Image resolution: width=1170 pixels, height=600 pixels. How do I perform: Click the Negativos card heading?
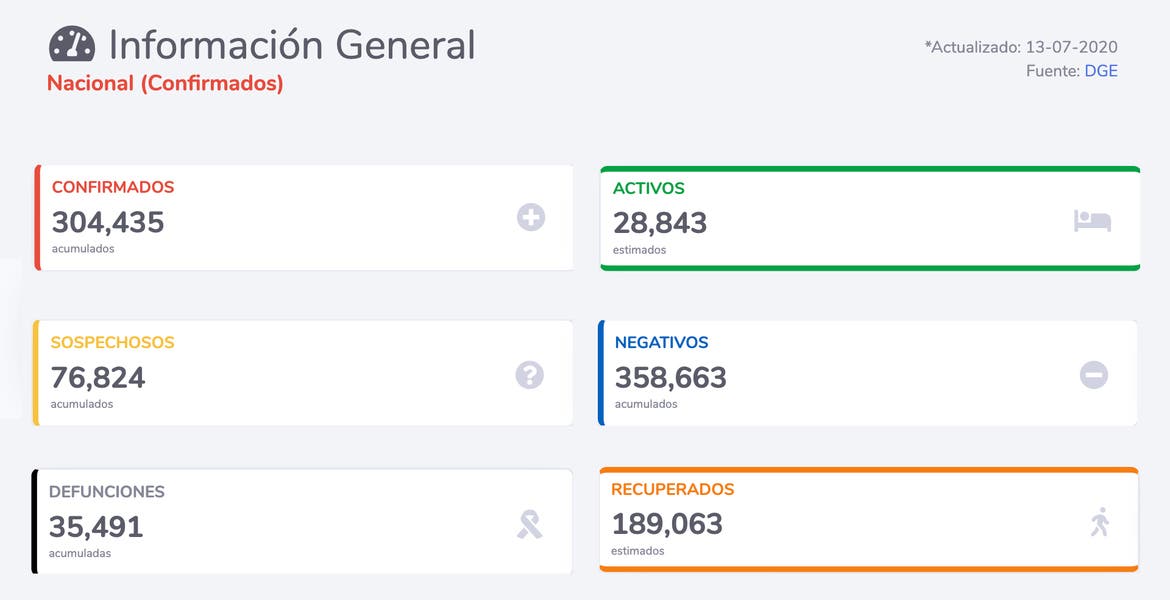point(661,342)
